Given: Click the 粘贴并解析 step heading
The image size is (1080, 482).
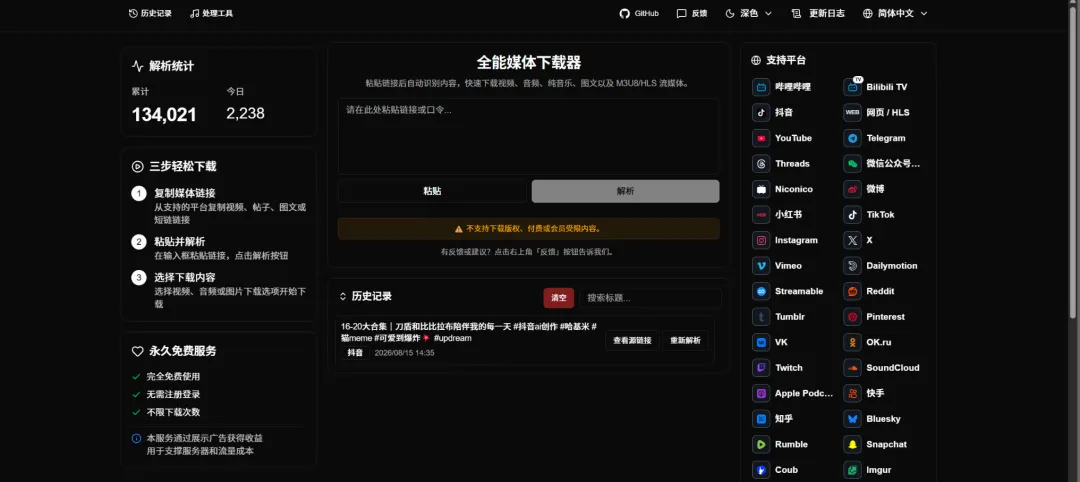Looking at the screenshot, I should pyautogui.click(x=180, y=242).
